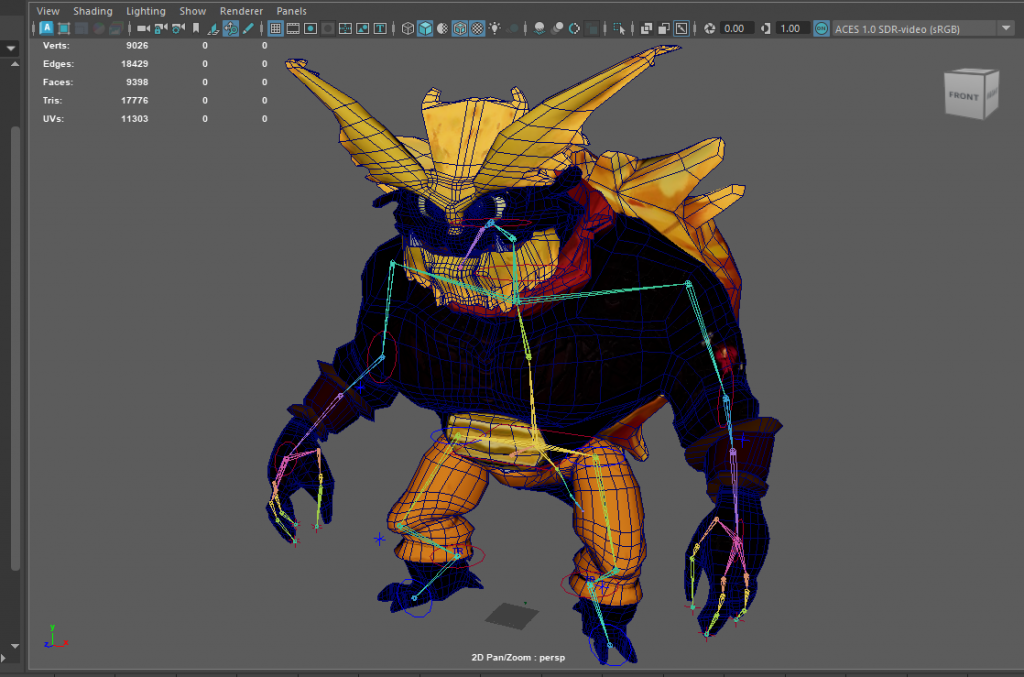
Task: Open the ACES 1.0 SDR-video color space dropdown
Action: [x=923, y=28]
